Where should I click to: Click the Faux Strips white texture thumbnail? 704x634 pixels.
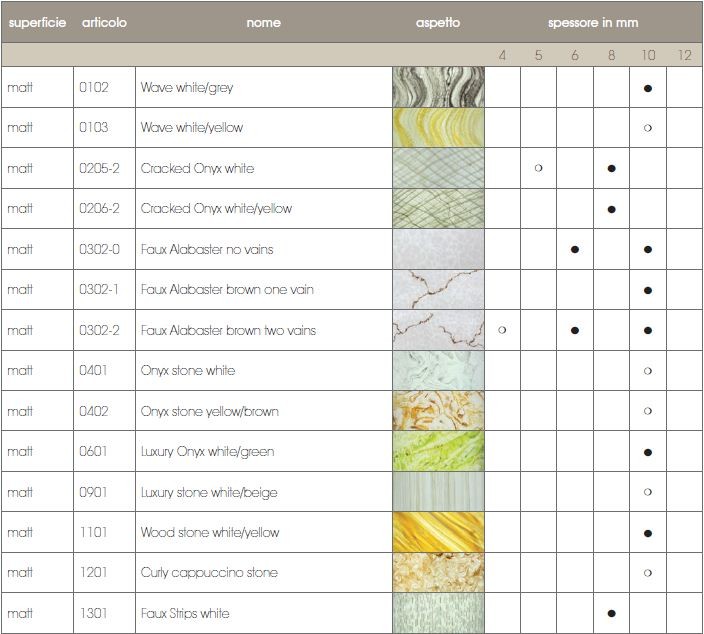click(438, 613)
